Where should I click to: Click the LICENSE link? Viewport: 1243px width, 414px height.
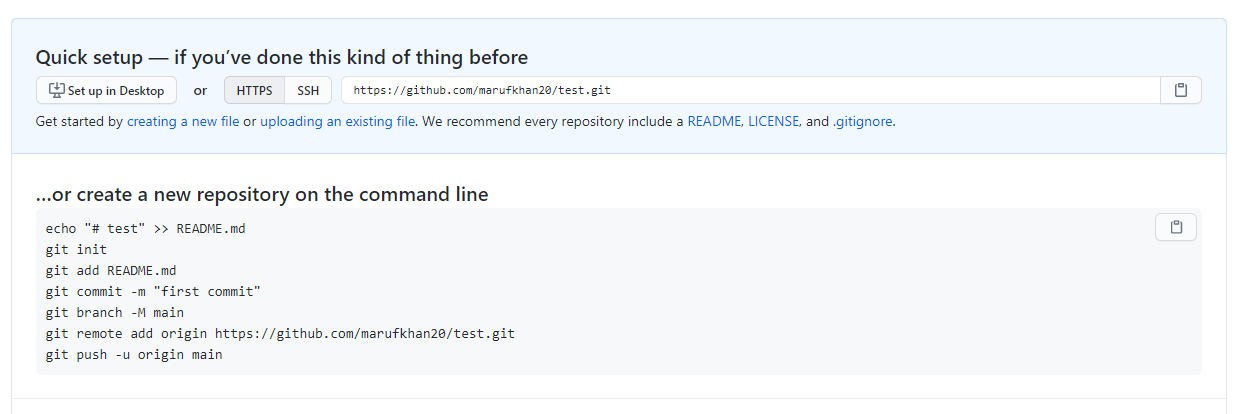pos(773,122)
